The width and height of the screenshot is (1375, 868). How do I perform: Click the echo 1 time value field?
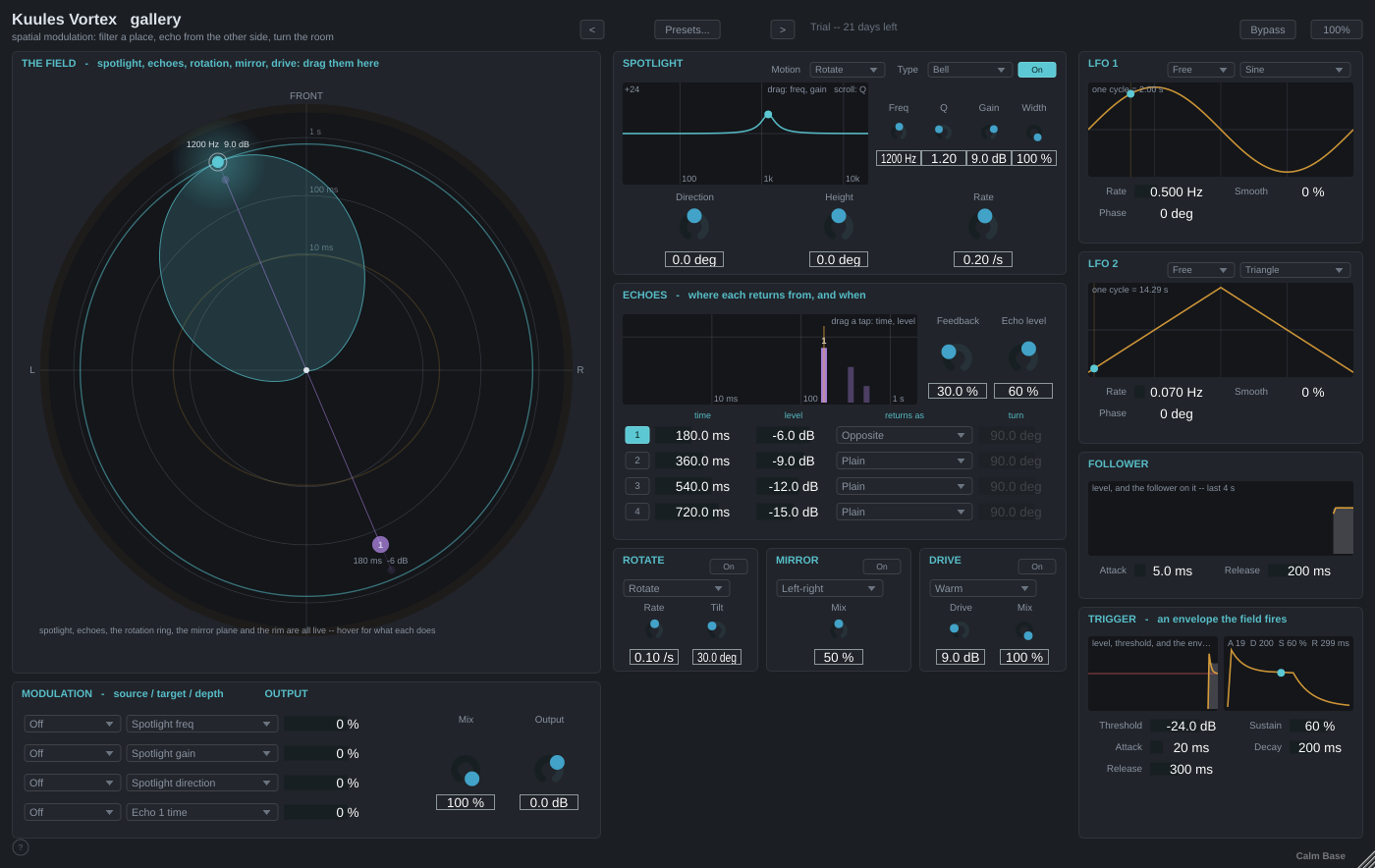[702, 435]
